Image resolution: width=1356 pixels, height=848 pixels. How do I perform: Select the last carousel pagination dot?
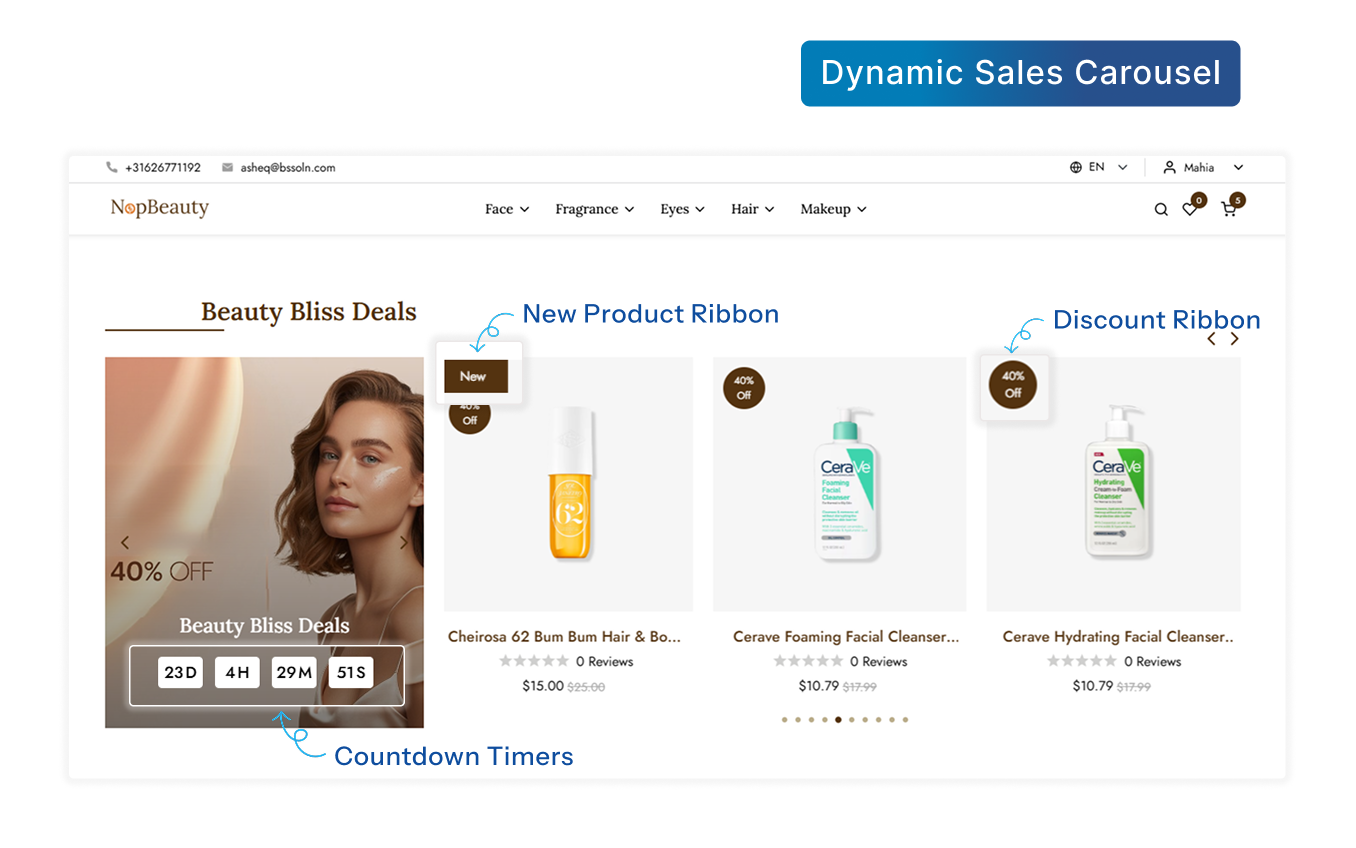click(x=905, y=719)
